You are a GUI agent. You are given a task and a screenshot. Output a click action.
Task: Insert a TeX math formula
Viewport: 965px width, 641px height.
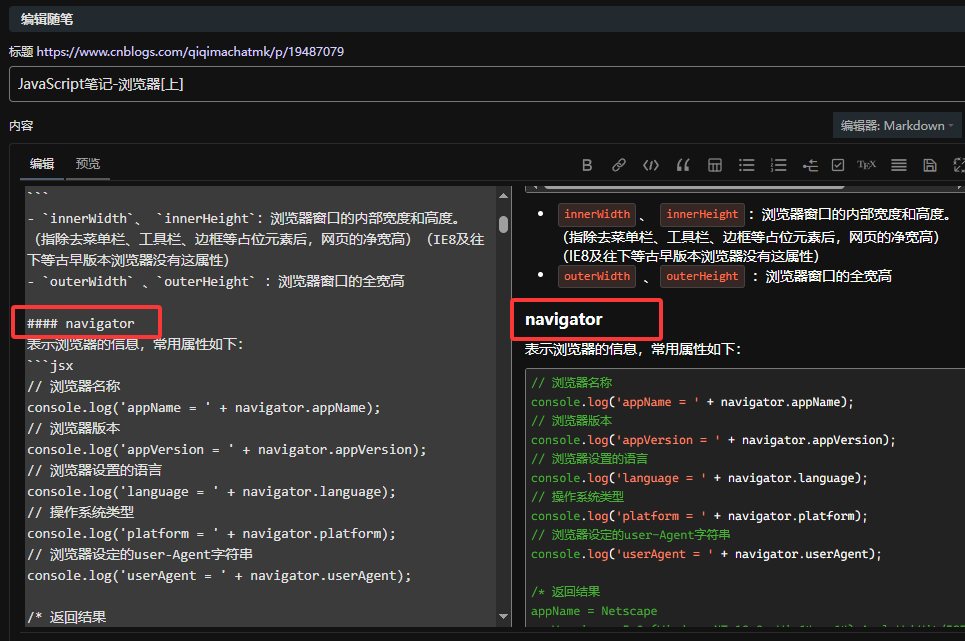click(867, 165)
